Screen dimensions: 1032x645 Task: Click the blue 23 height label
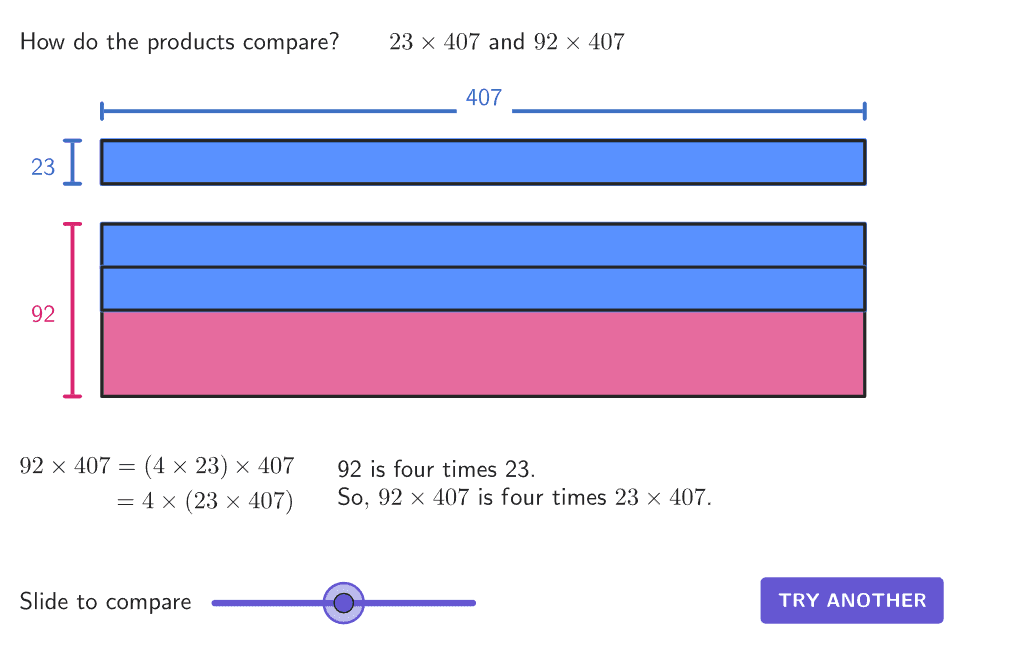click(43, 167)
